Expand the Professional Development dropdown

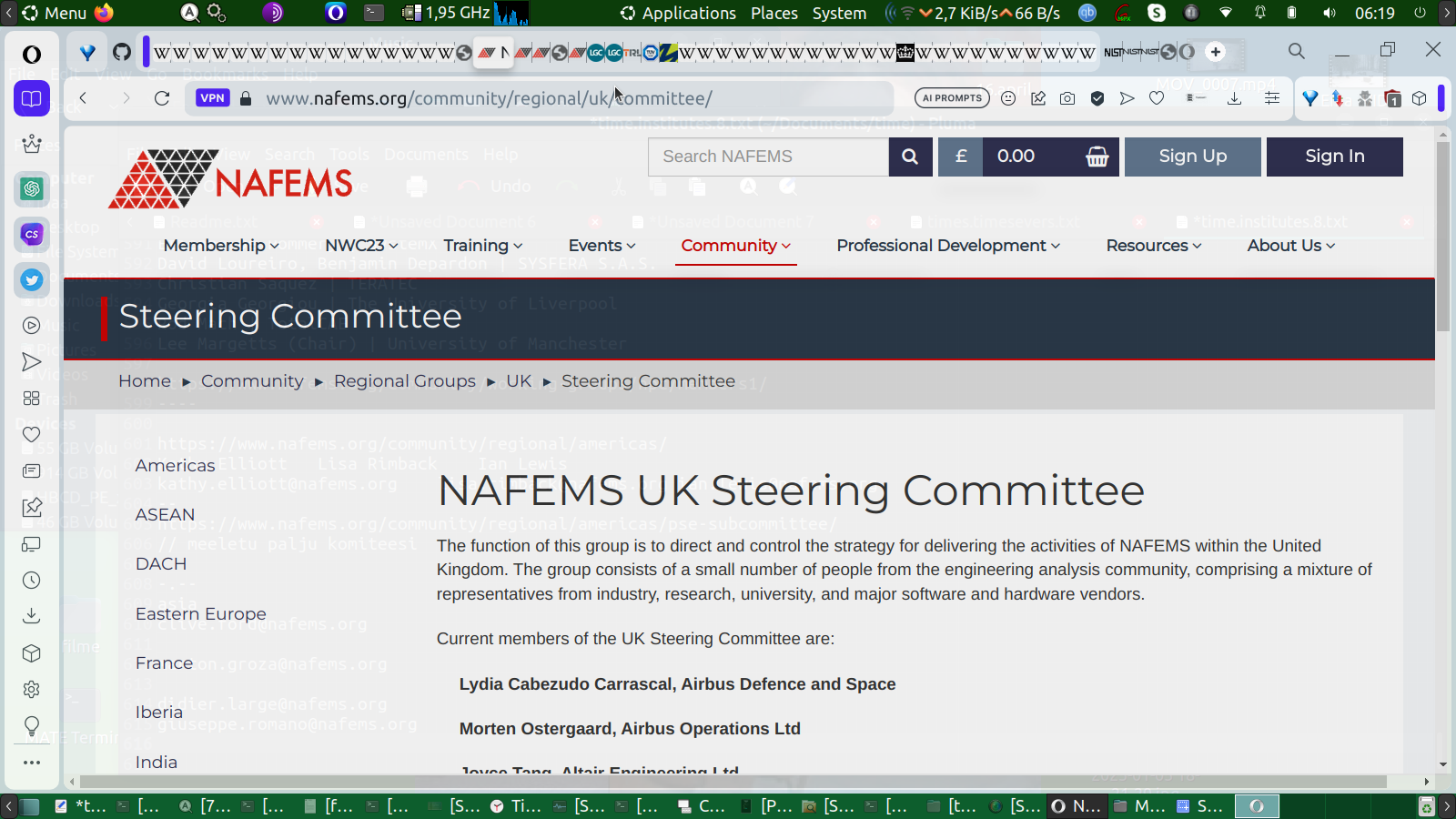(x=948, y=246)
